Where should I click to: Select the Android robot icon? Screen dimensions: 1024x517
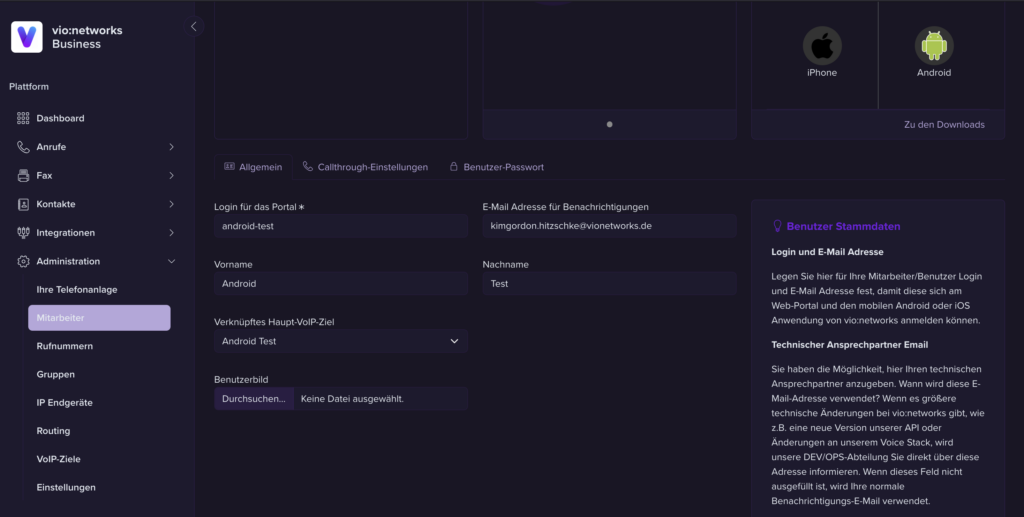(934, 46)
